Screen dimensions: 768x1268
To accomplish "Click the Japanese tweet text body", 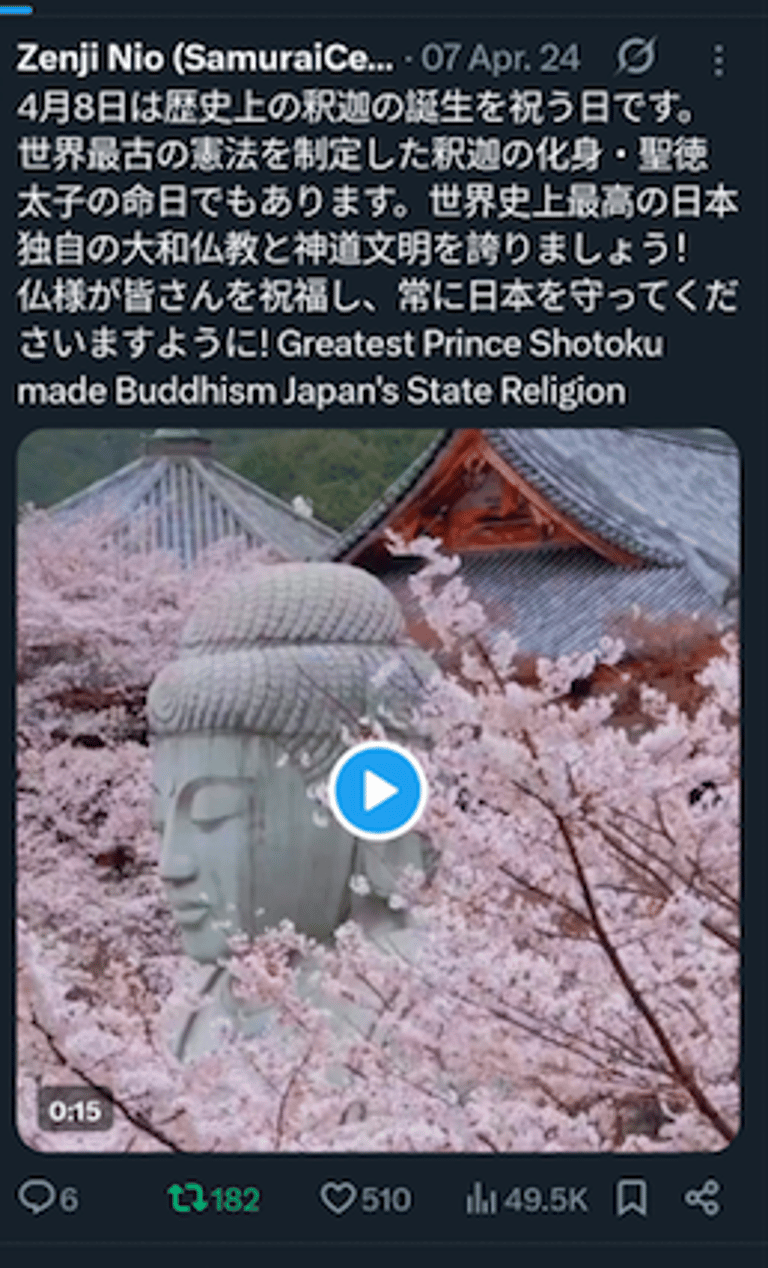I will 378,223.
